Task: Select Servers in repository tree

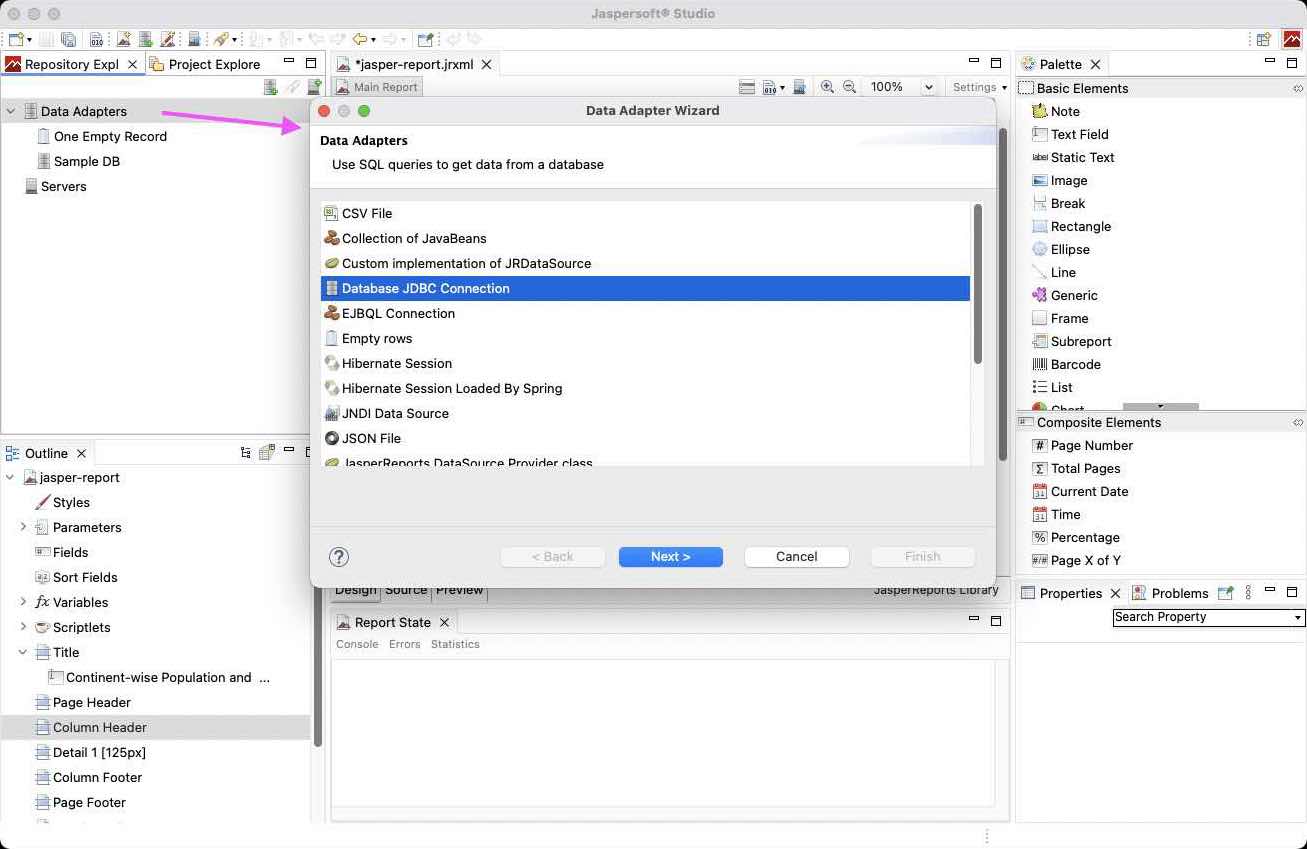Action: point(55,186)
